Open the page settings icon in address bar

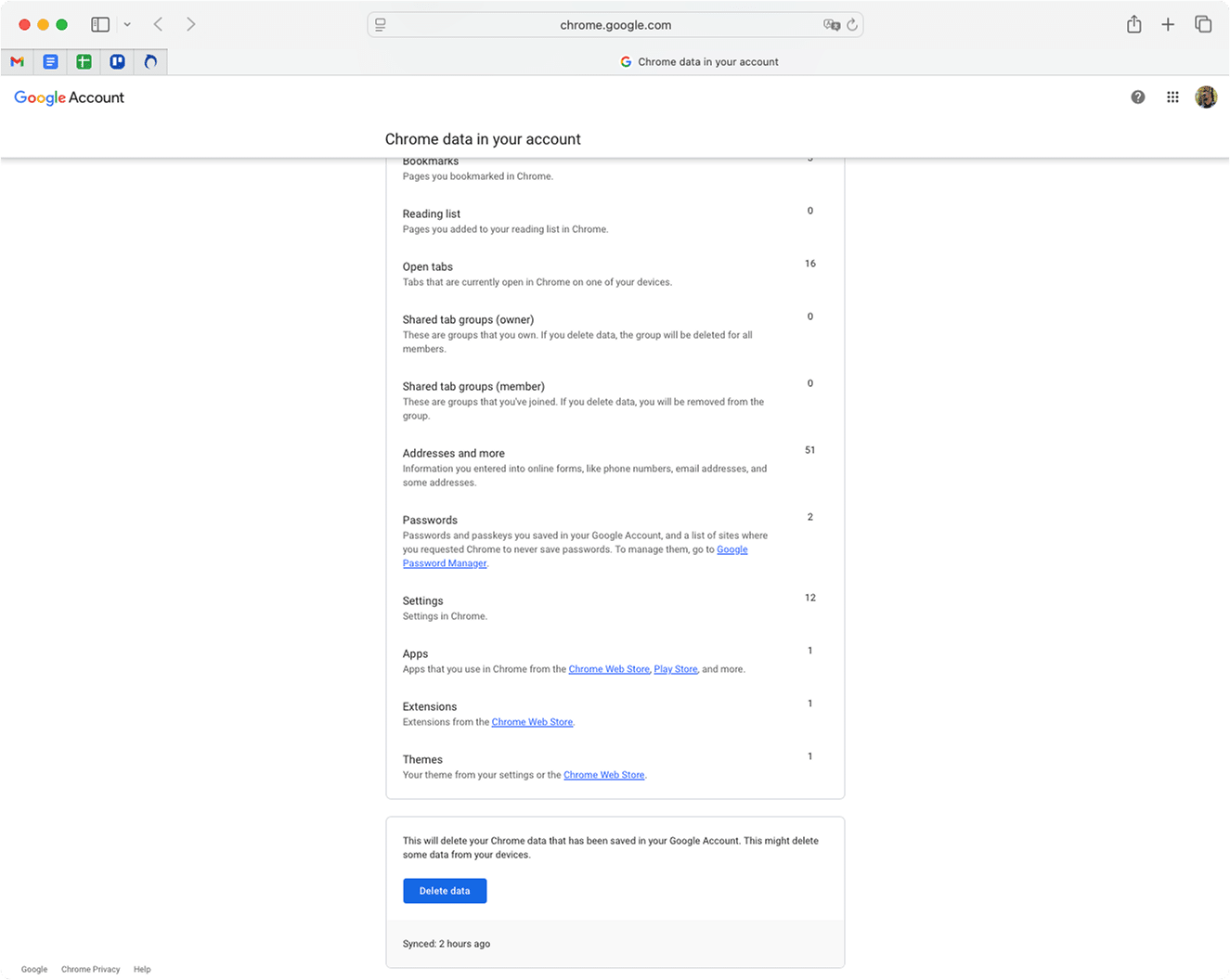click(381, 25)
